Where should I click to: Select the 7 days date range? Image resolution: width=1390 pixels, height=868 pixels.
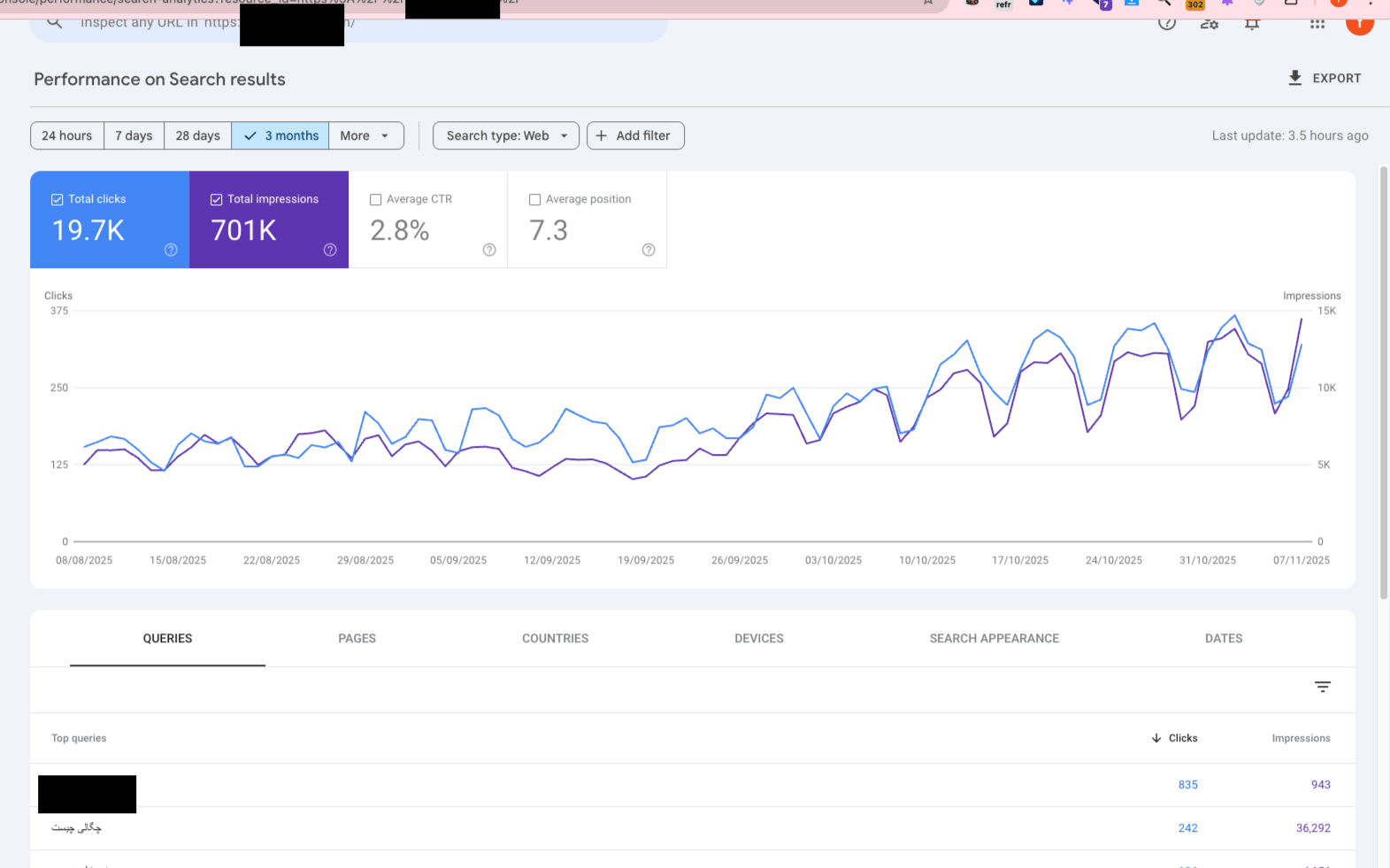pos(134,135)
